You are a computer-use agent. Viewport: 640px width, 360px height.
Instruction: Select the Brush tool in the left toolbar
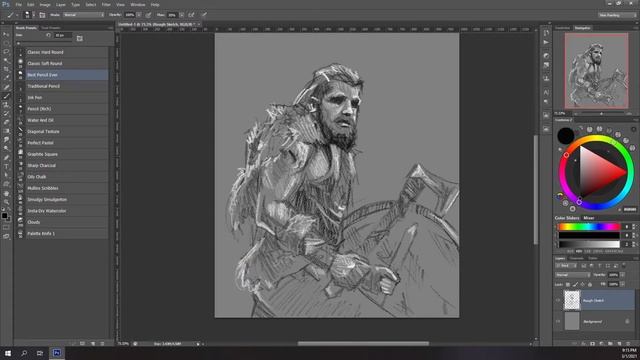[x=6, y=96]
